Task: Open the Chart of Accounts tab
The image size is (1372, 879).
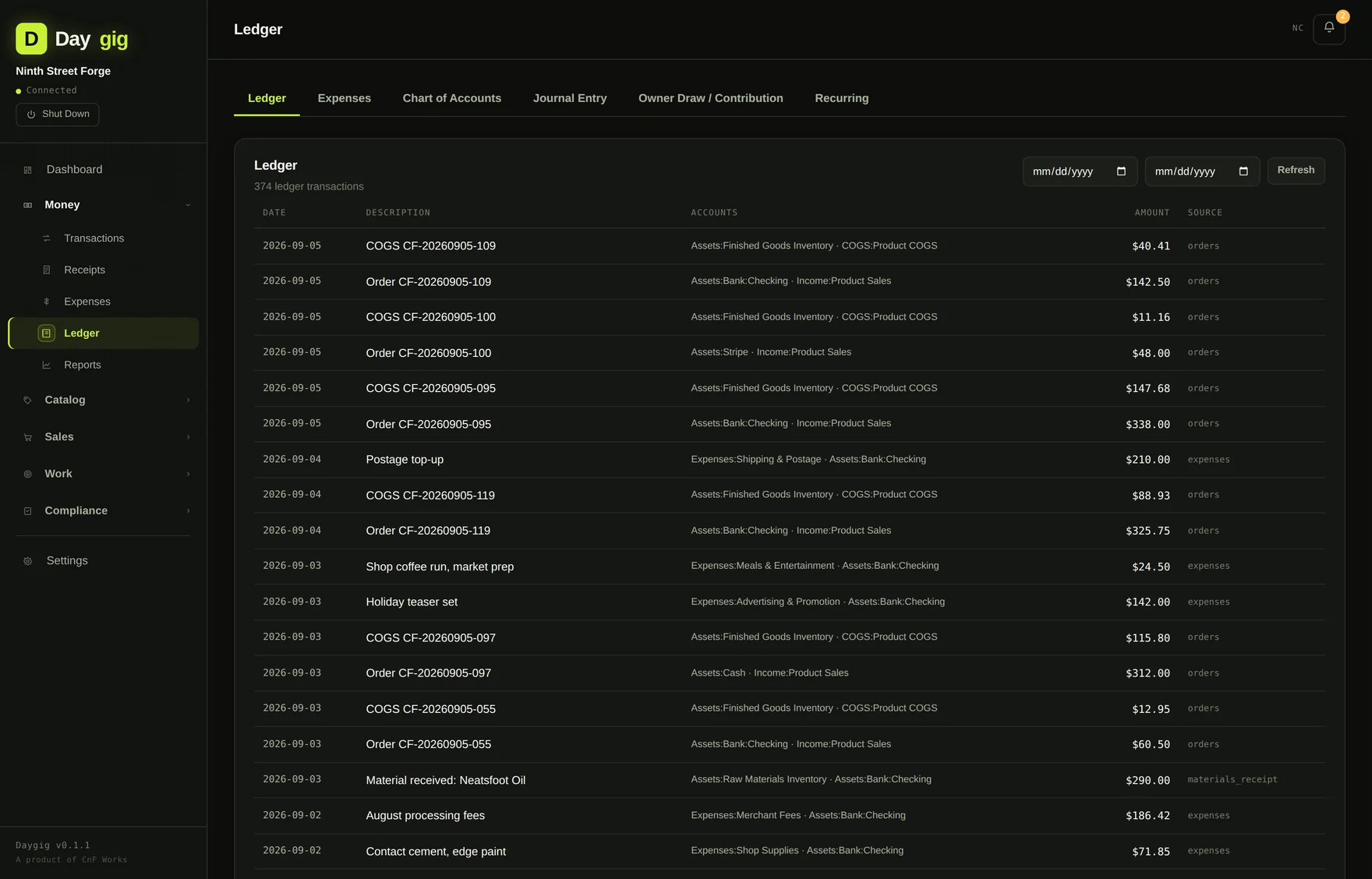Action: tap(452, 98)
